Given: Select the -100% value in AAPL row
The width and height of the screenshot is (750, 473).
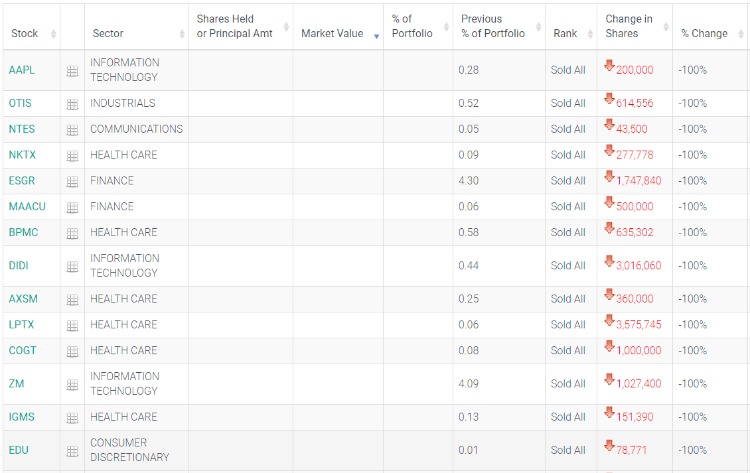Looking at the screenshot, I should pyautogui.click(x=692, y=70).
